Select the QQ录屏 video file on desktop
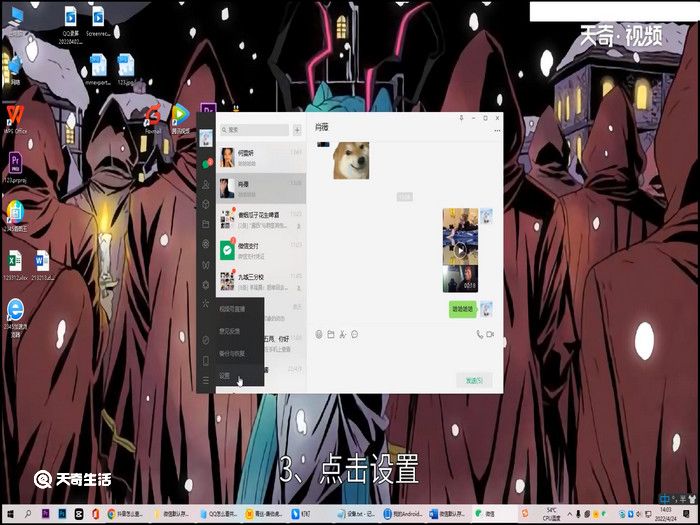Screen dimensions: 700x525 tap(70, 25)
